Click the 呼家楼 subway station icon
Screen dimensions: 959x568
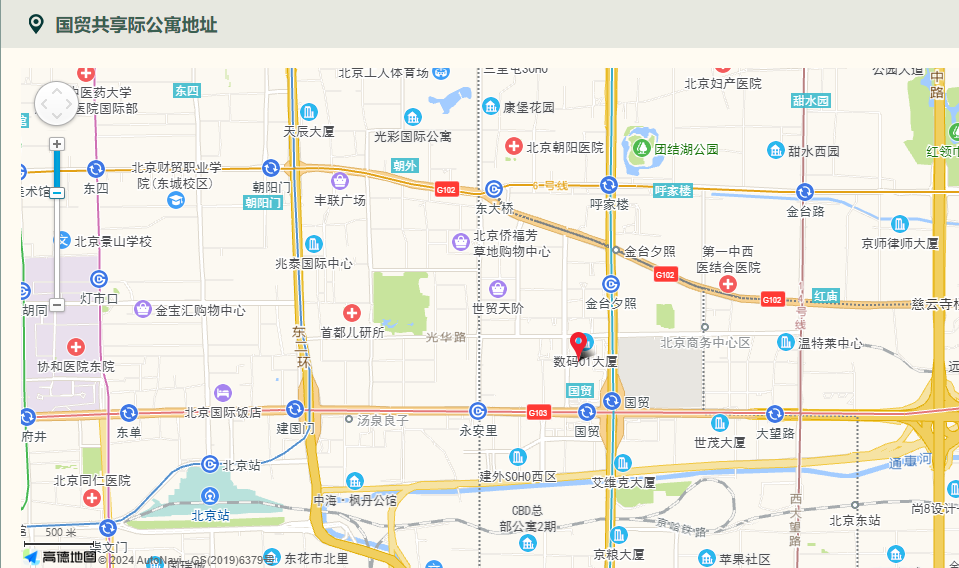point(609,185)
